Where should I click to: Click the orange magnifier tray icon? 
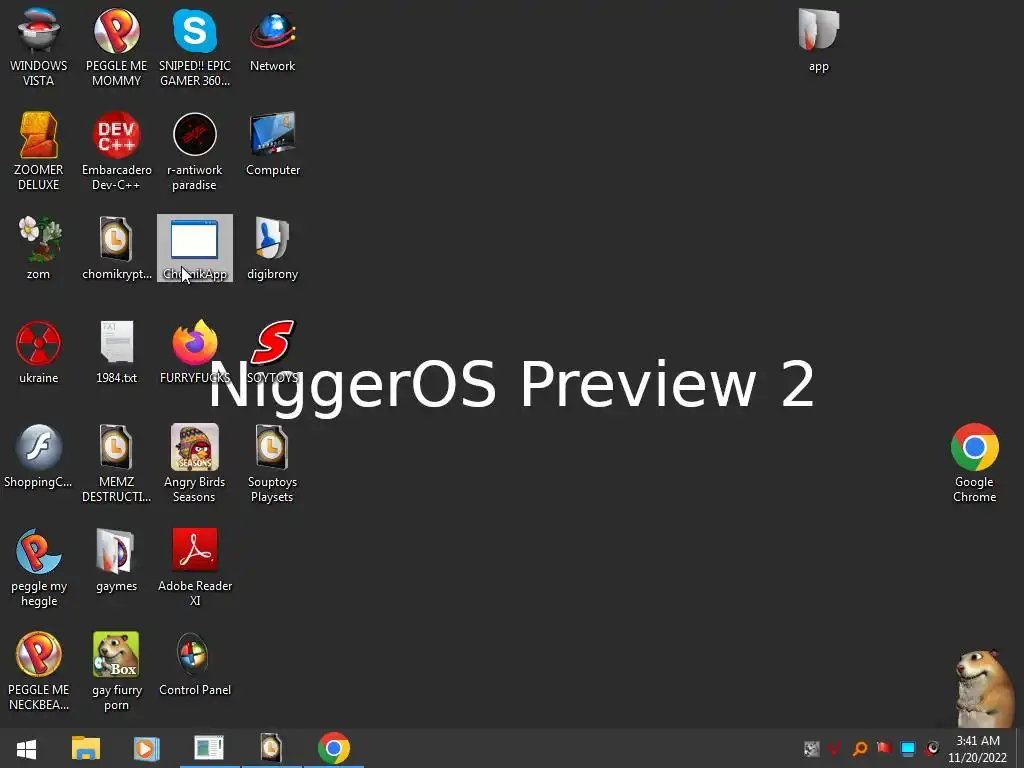[860, 749]
